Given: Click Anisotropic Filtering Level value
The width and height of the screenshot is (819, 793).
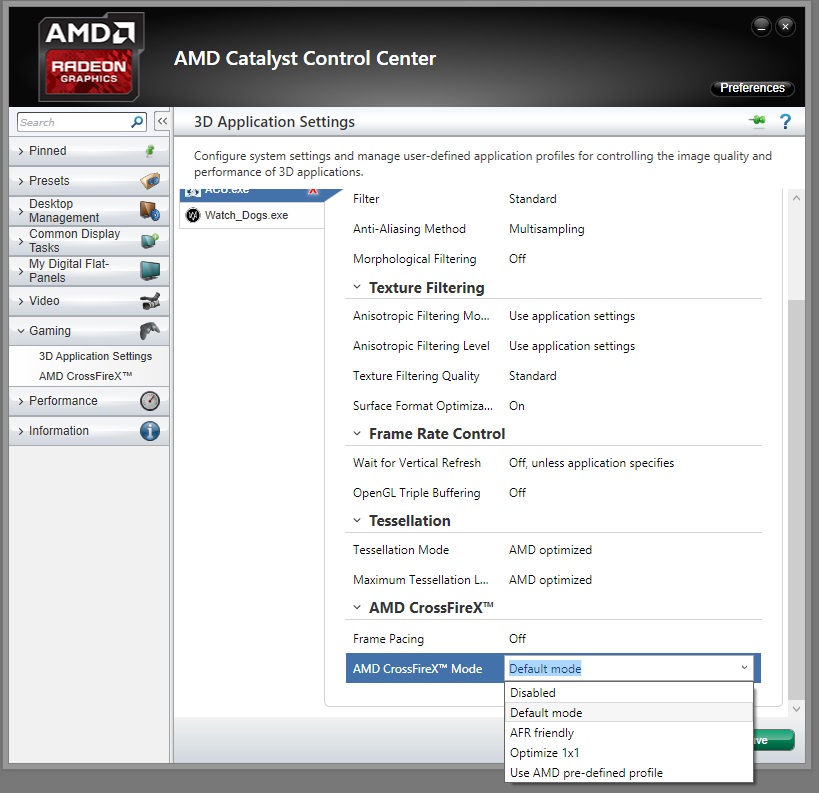Looking at the screenshot, I should (572, 346).
